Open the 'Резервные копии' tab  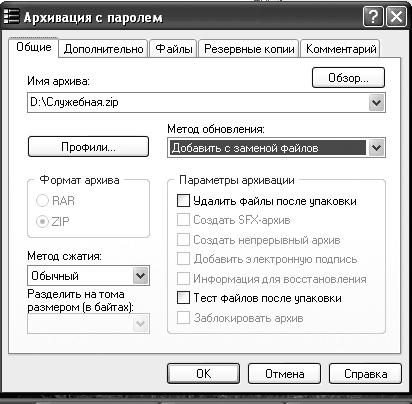click(249, 49)
